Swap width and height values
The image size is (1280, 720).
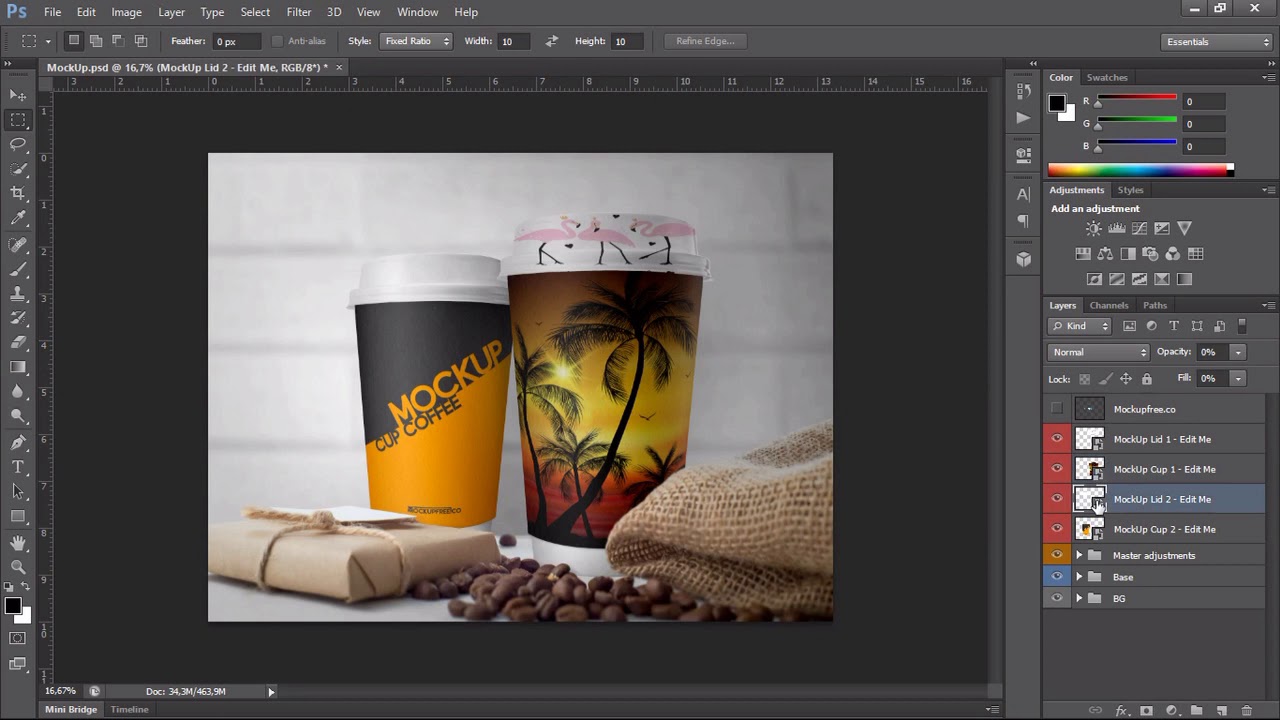point(551,41)
